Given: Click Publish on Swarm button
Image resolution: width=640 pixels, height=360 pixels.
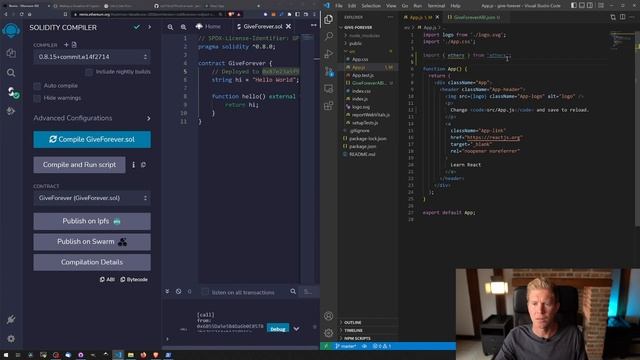Looking at the screenshot, I should coord(92,242).
